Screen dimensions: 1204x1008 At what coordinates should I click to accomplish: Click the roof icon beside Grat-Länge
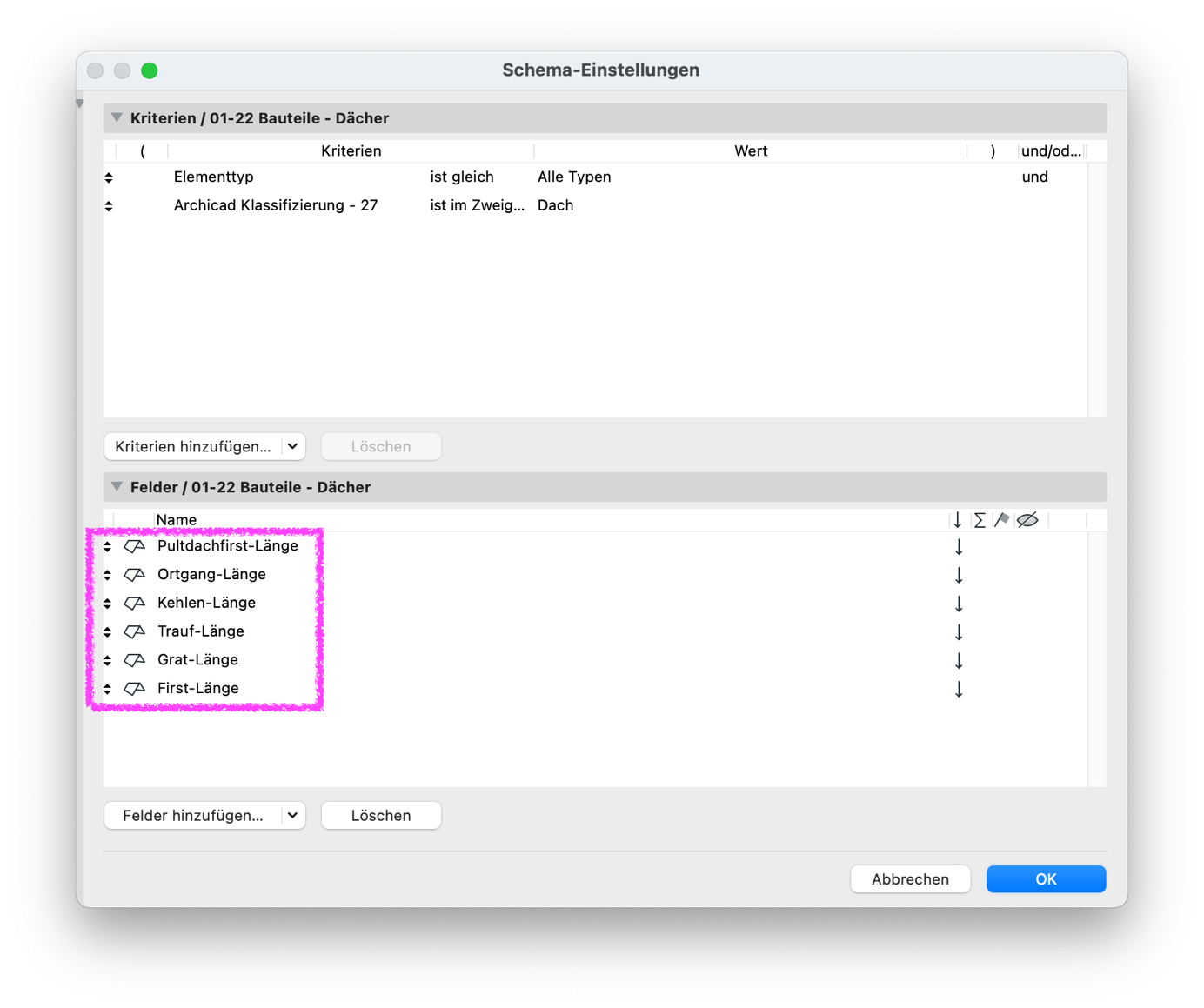click(134, 660)
